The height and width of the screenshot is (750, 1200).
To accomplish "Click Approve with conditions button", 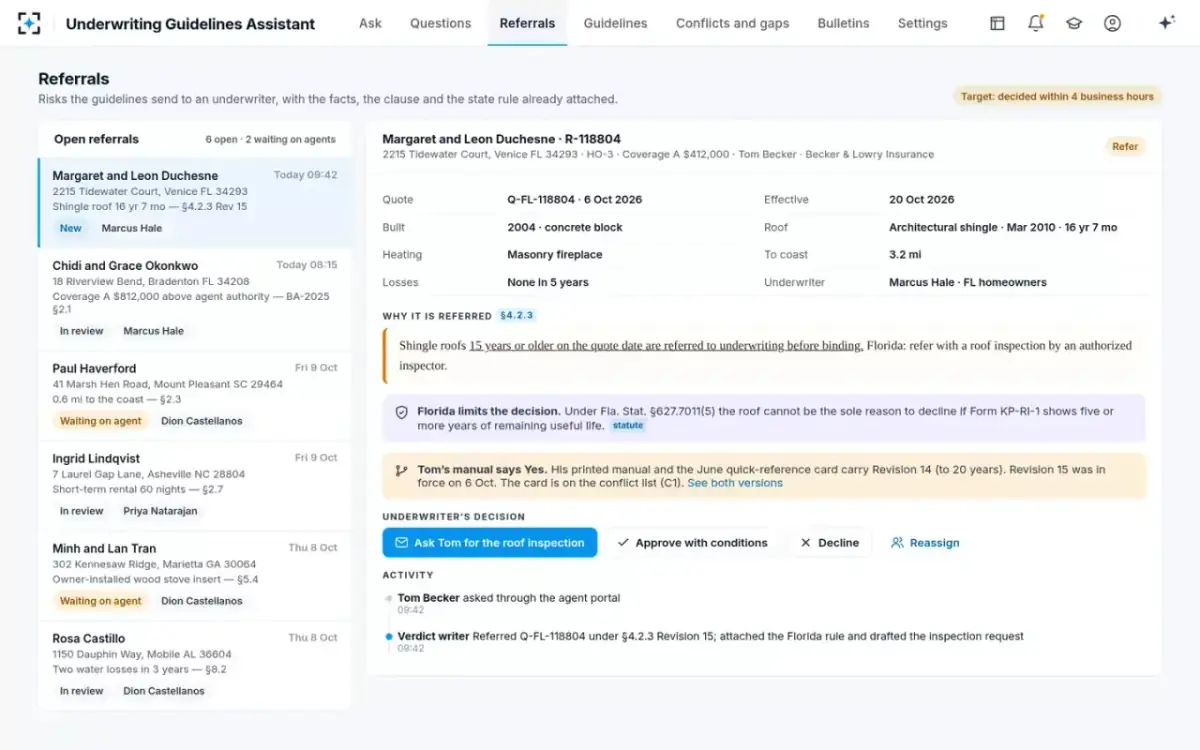I will click(x=692, y=543).
